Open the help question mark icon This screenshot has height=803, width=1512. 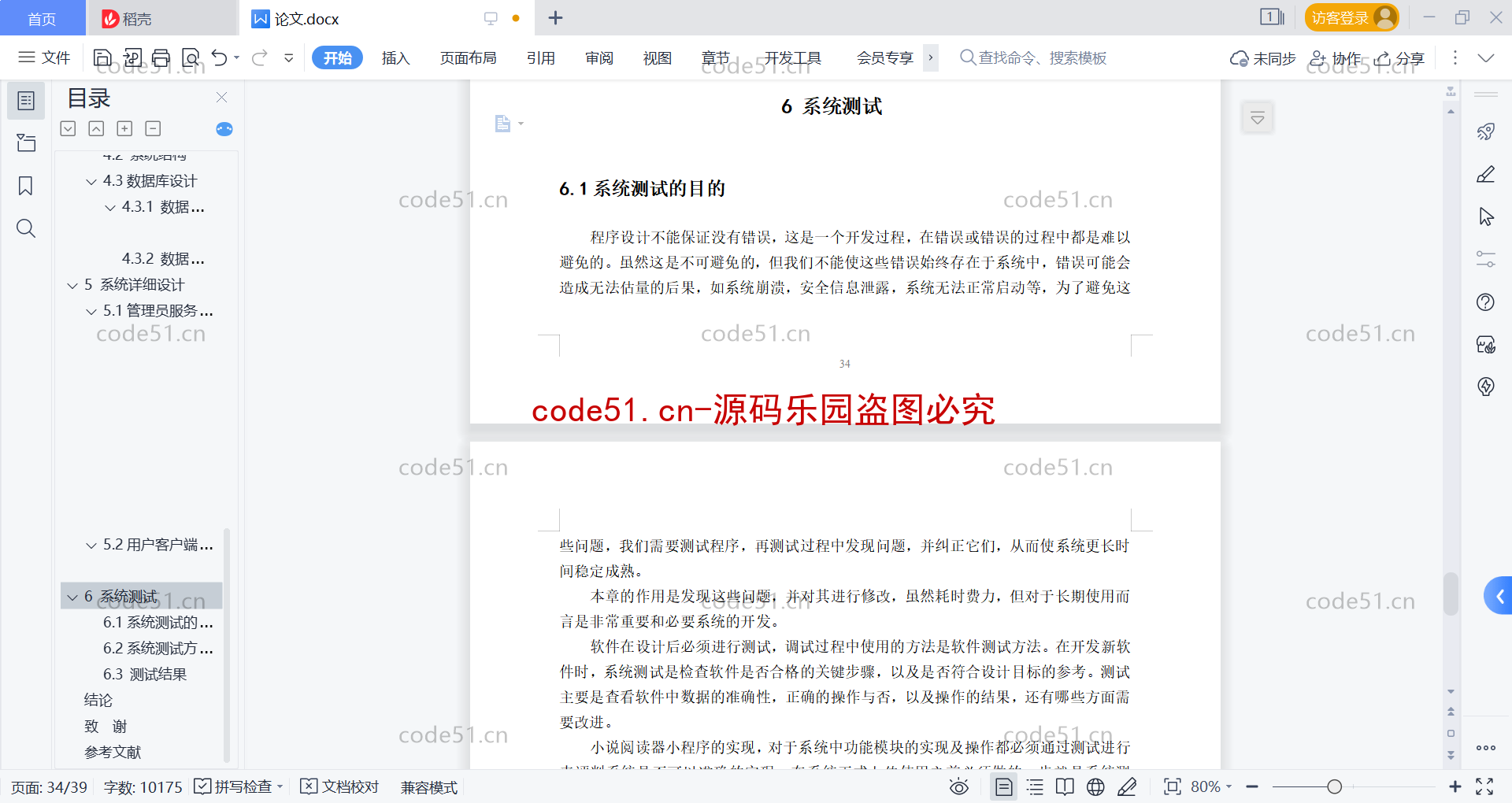point(1486,302)
